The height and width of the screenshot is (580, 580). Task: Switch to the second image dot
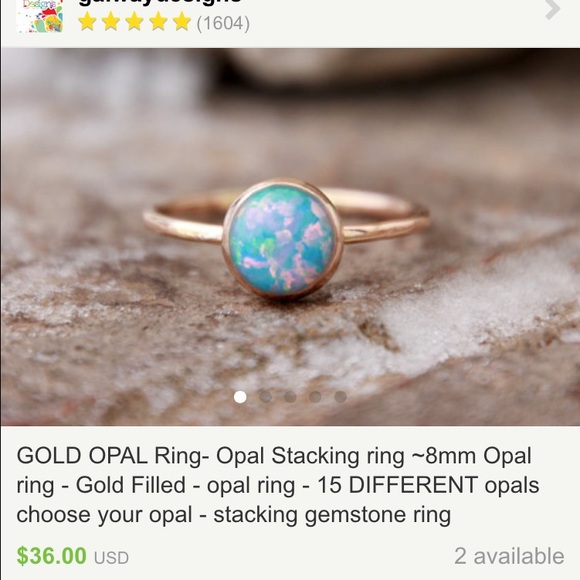tap(265, 397)
